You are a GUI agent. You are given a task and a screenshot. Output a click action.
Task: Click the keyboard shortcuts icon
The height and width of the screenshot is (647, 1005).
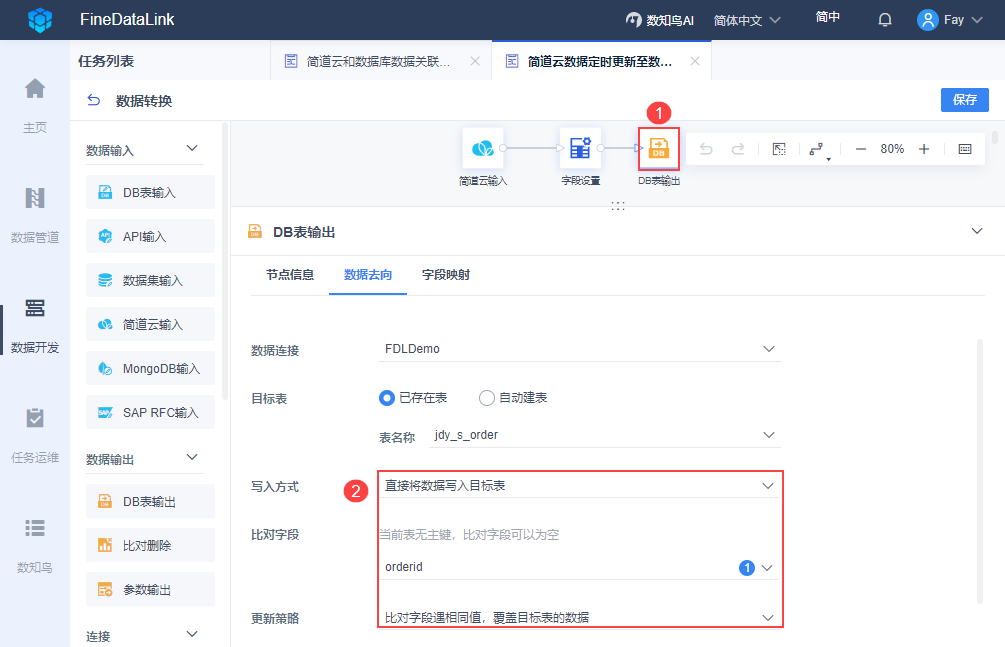(965, 149)
